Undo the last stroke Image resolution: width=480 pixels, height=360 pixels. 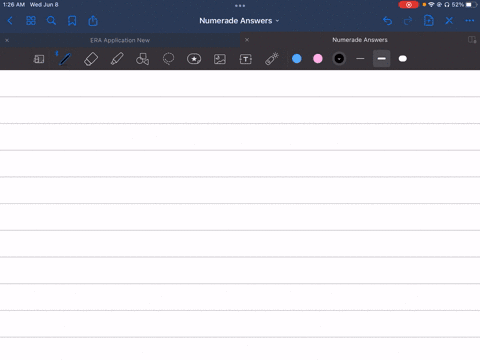click(x=387, y=21)
